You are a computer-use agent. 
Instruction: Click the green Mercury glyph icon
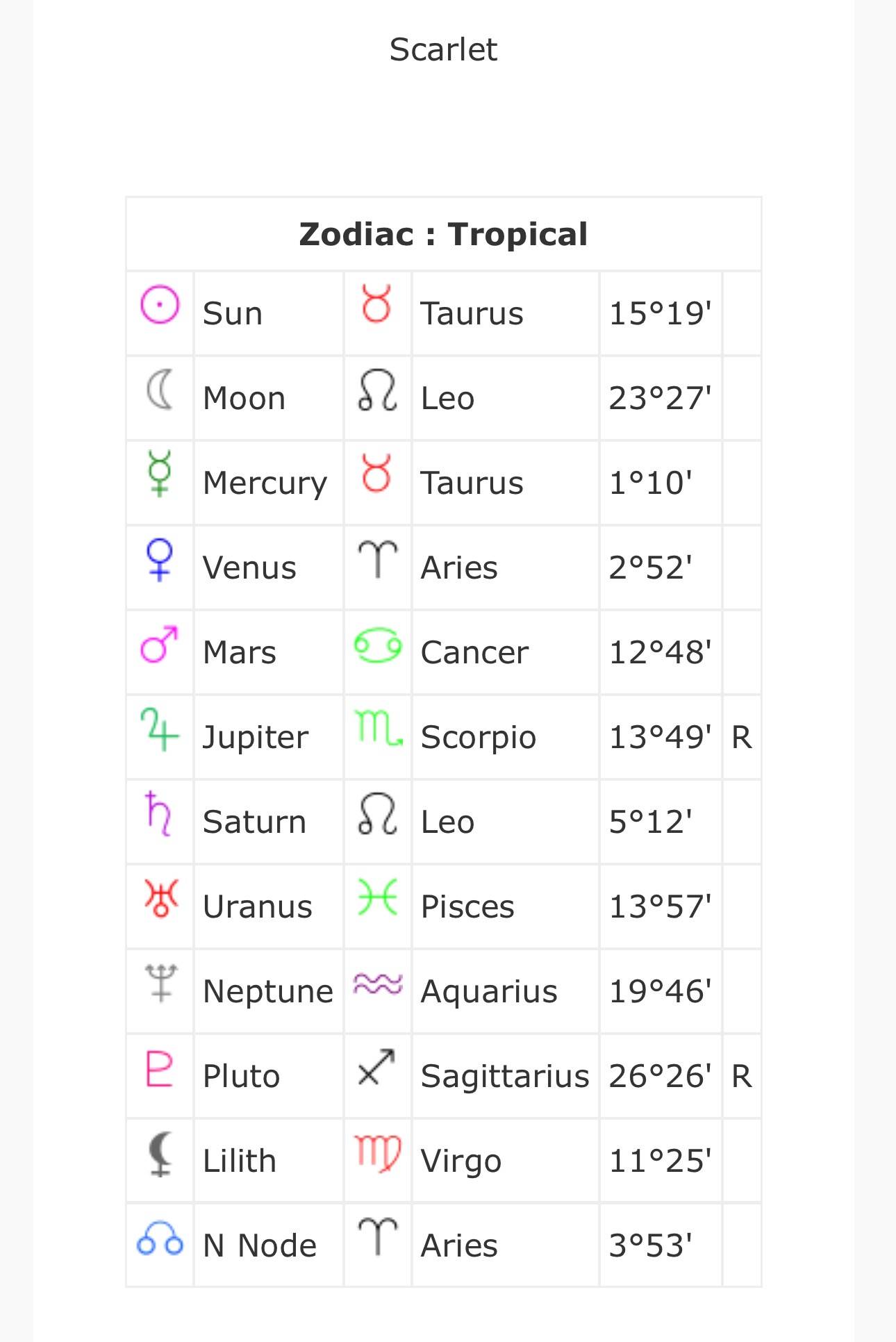click(x=160, y=473)
